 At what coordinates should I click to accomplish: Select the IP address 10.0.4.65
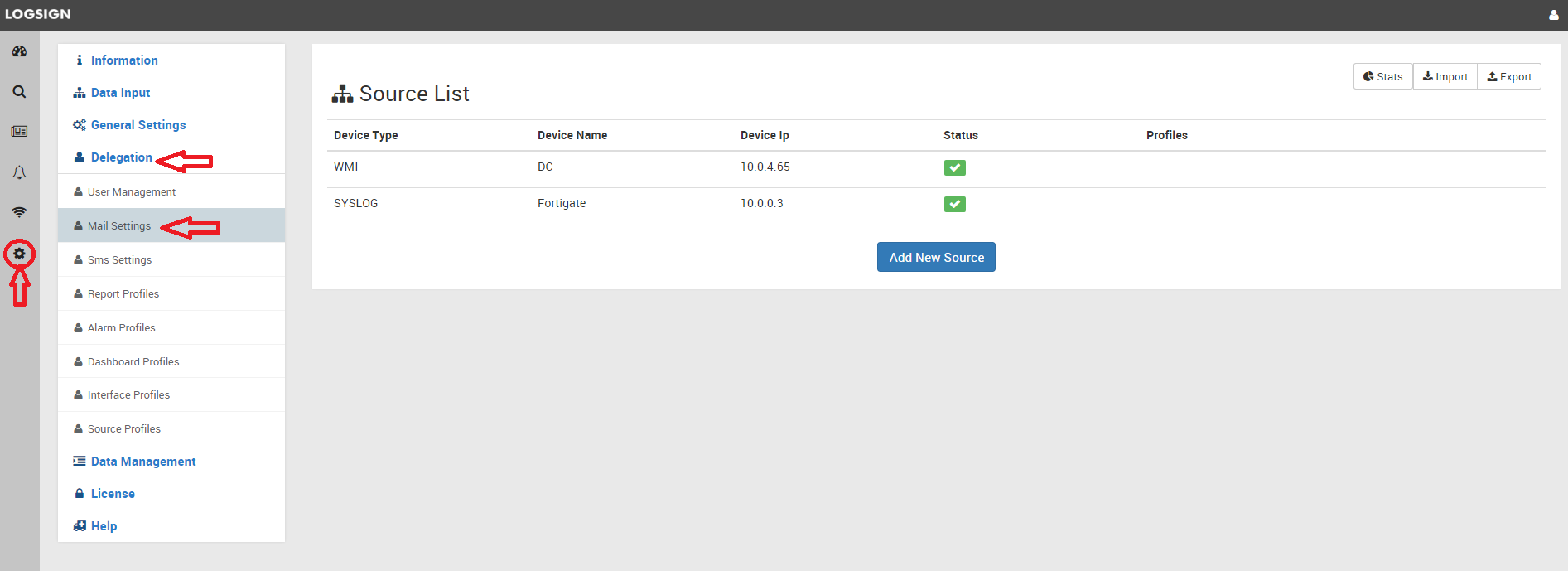click(765, 167)
